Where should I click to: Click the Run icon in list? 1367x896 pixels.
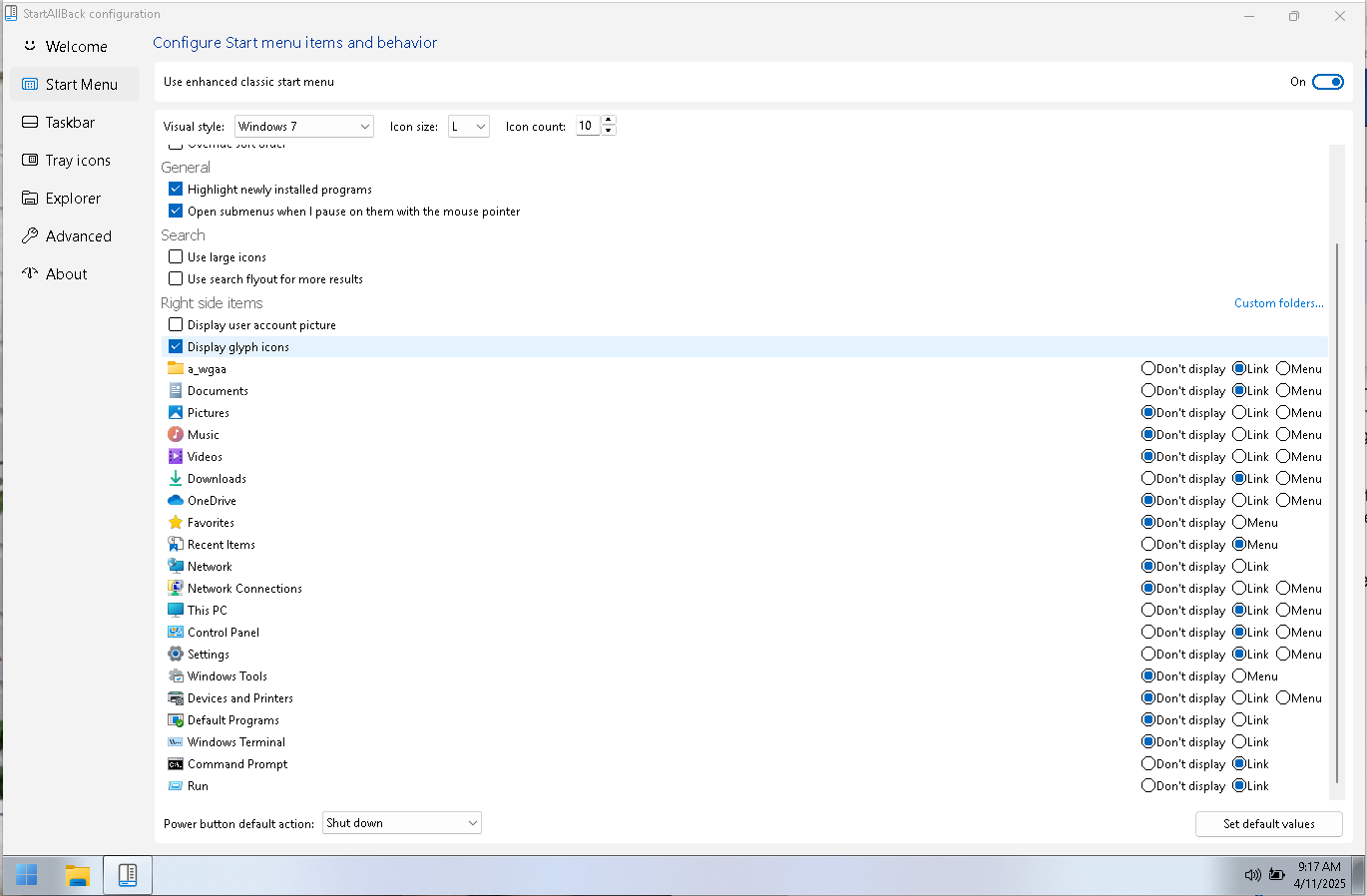coord(176,785)
